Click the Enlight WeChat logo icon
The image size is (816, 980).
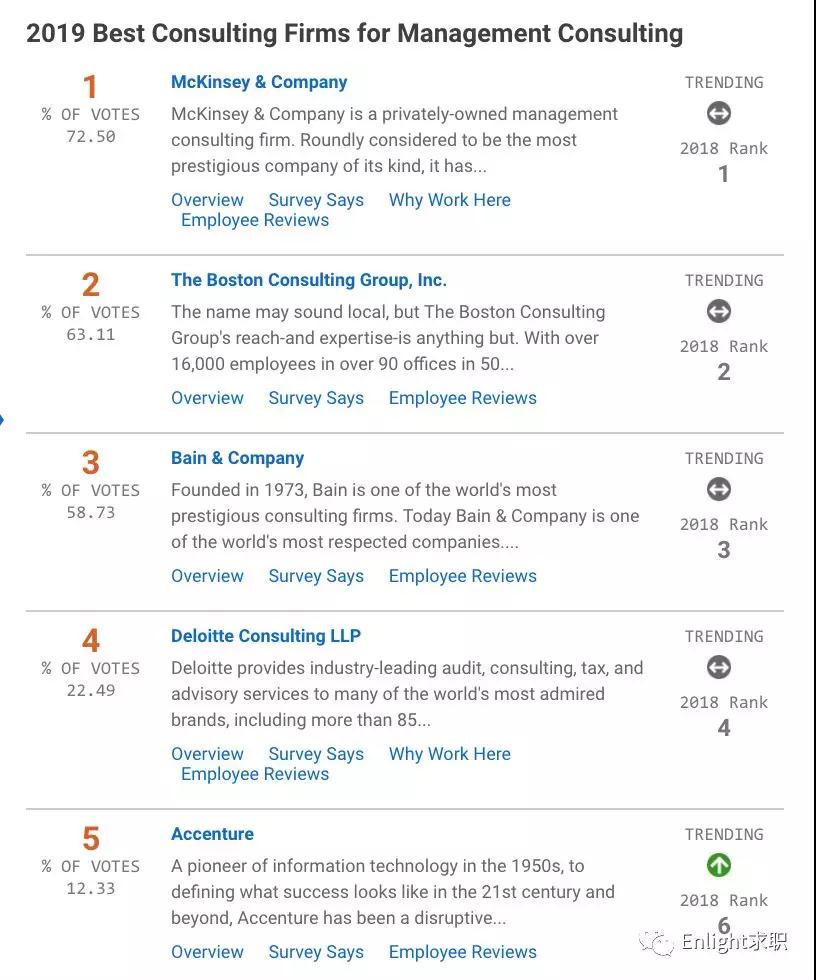657,942
